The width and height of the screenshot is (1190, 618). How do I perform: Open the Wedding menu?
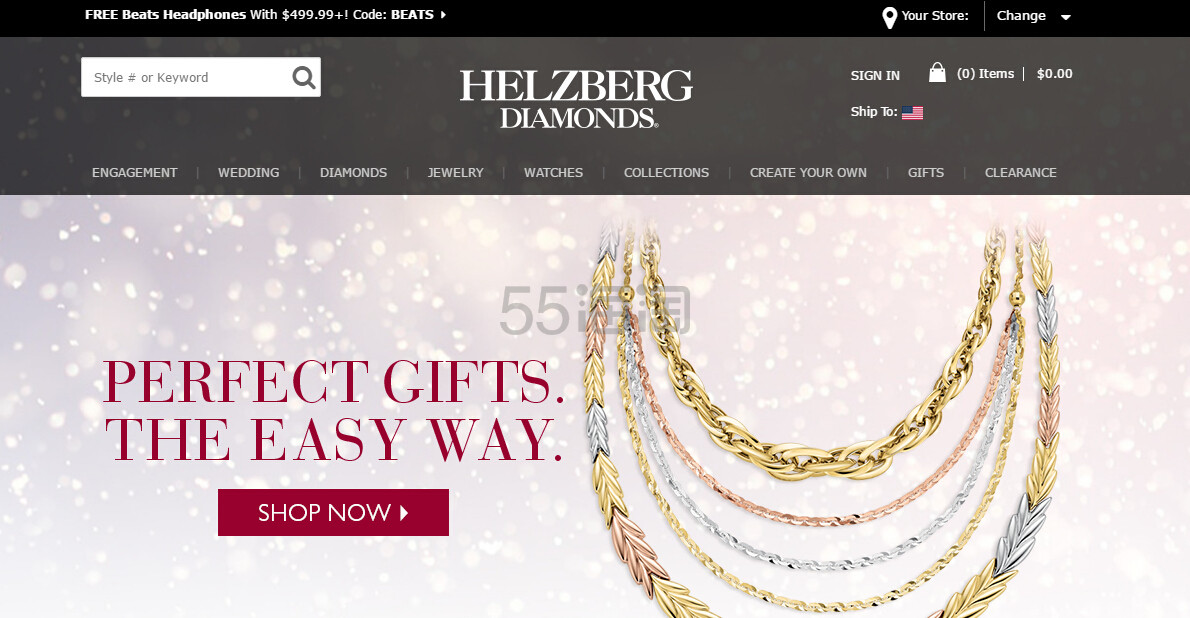pyautogui.click(x=248, y=172)
